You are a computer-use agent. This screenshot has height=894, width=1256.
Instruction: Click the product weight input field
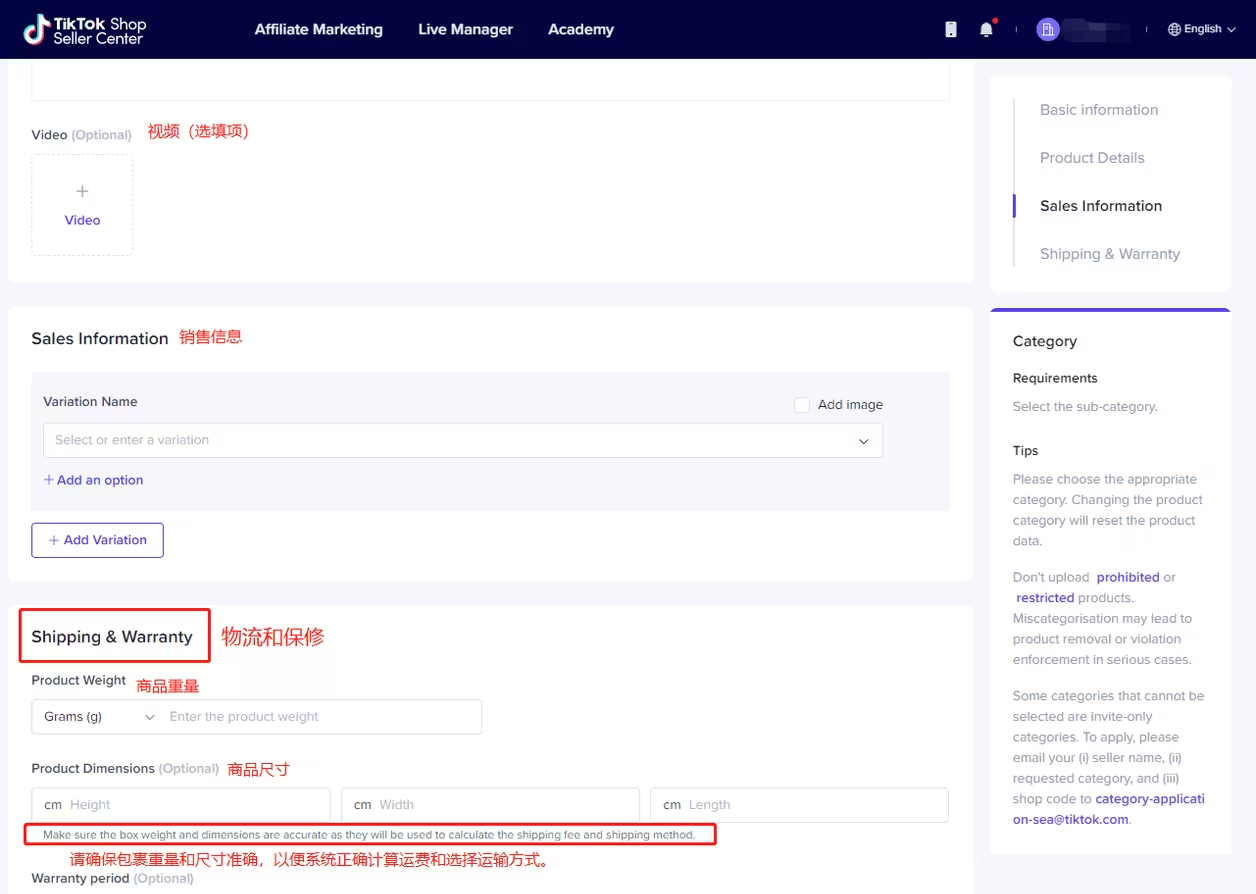point(320,717)
